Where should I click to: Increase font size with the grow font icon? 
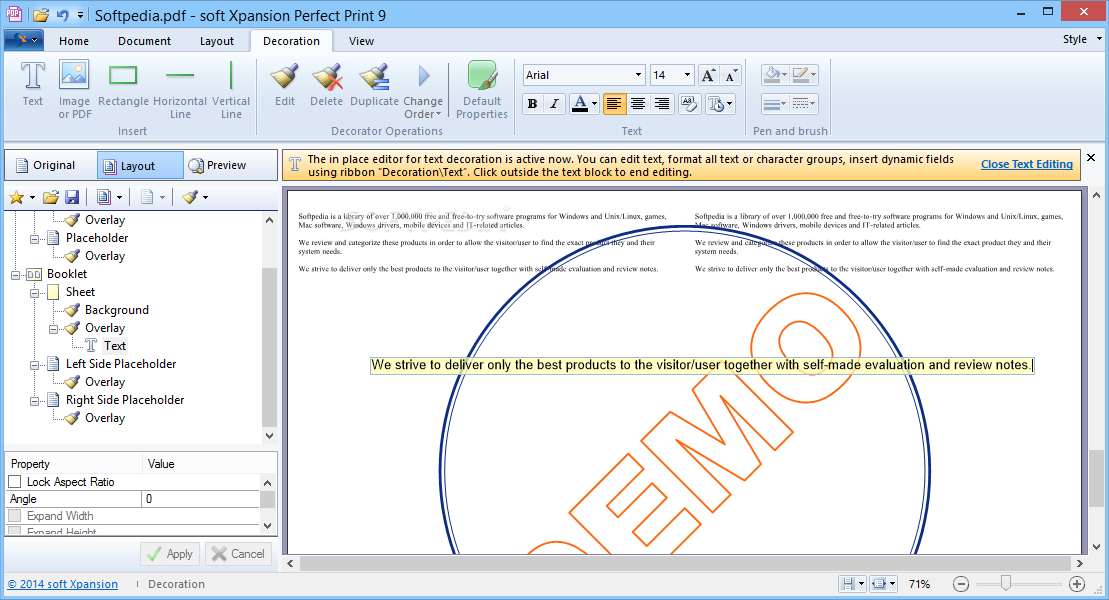click(708, 75)
